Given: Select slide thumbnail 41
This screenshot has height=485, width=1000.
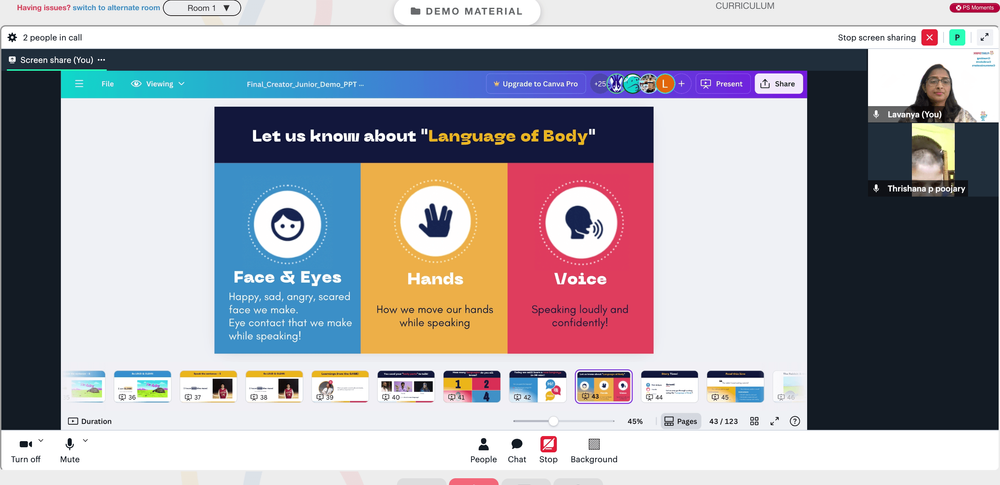Looking at the screenshot, I should pos(472,387).
